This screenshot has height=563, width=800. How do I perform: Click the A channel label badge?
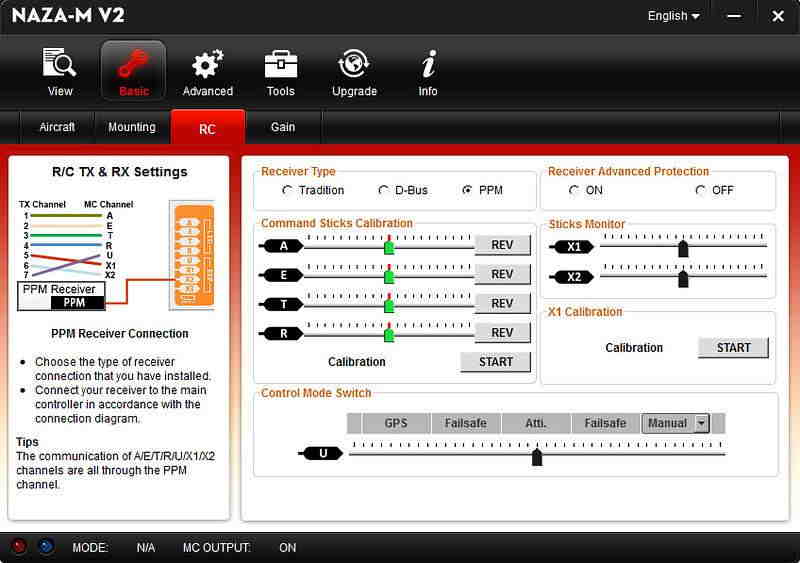(282, 246)
